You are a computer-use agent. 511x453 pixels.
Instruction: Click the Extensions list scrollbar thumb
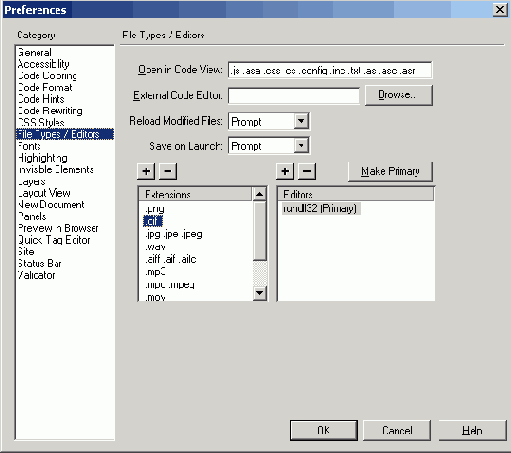click(259, 231)
